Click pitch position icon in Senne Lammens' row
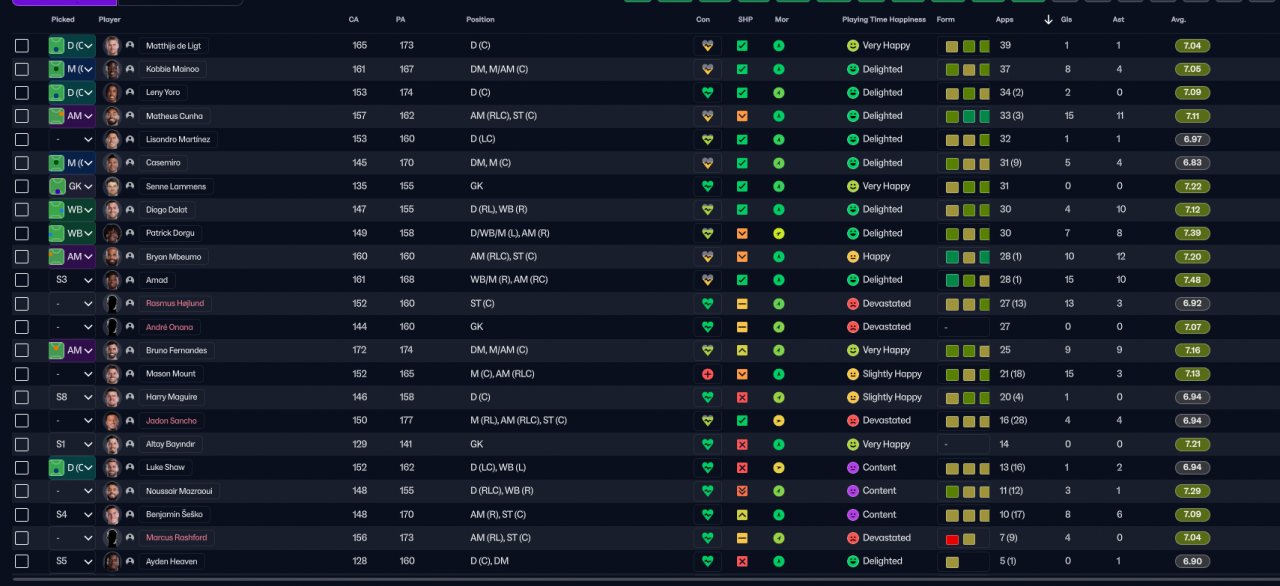The height and width of the screenshot is (586, 1280). [x=58, y=186]
